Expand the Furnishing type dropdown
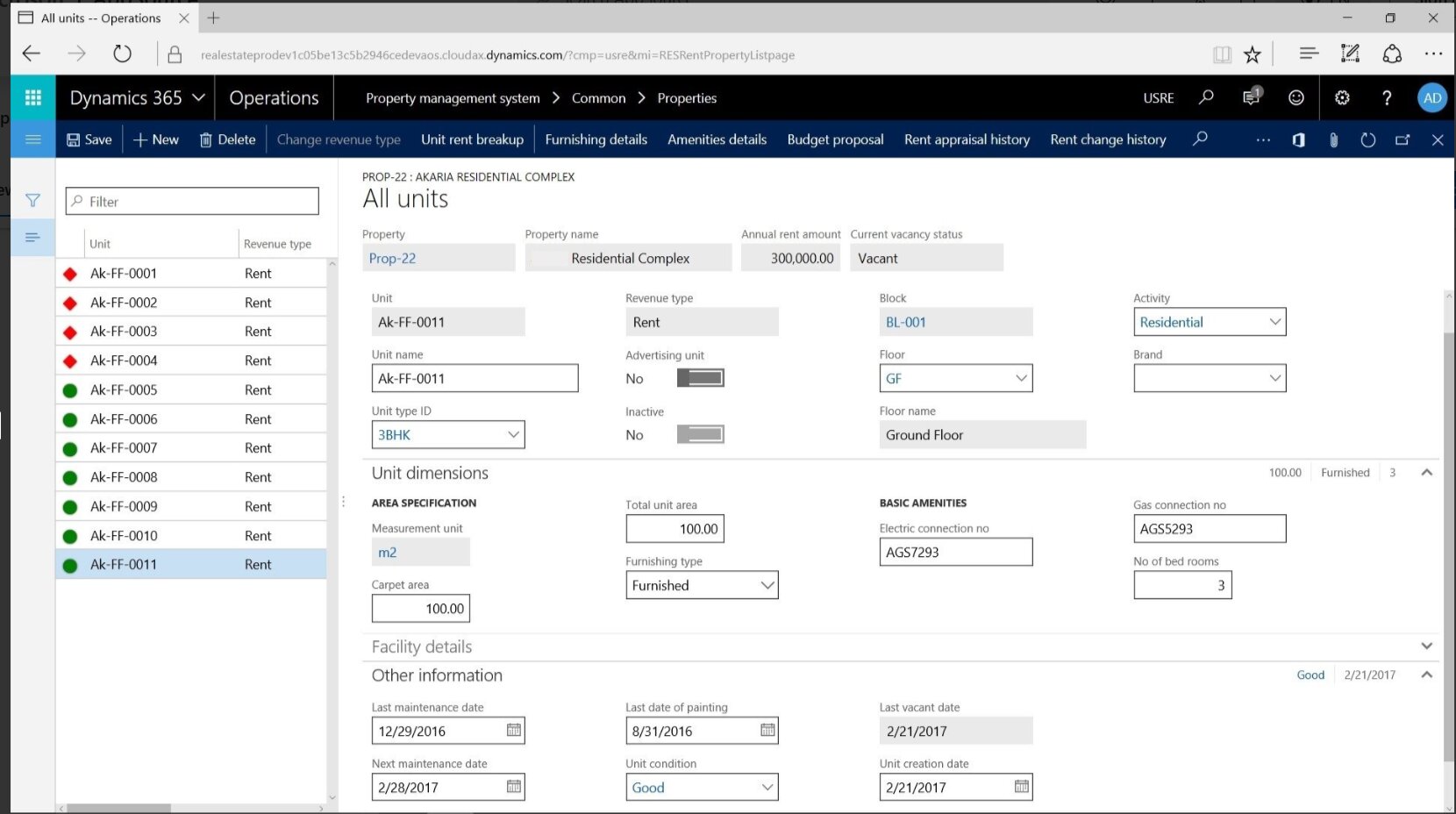The image size is (1456, 814). click(767, 585)
